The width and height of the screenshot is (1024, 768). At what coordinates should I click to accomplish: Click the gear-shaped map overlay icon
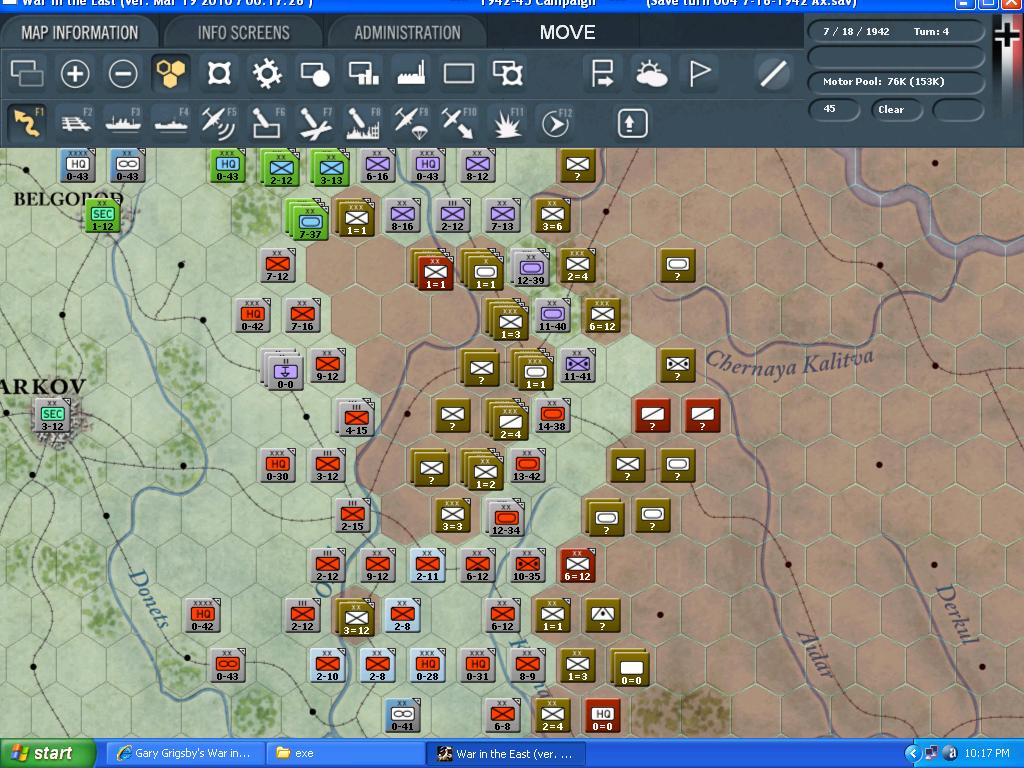point(267,73)
